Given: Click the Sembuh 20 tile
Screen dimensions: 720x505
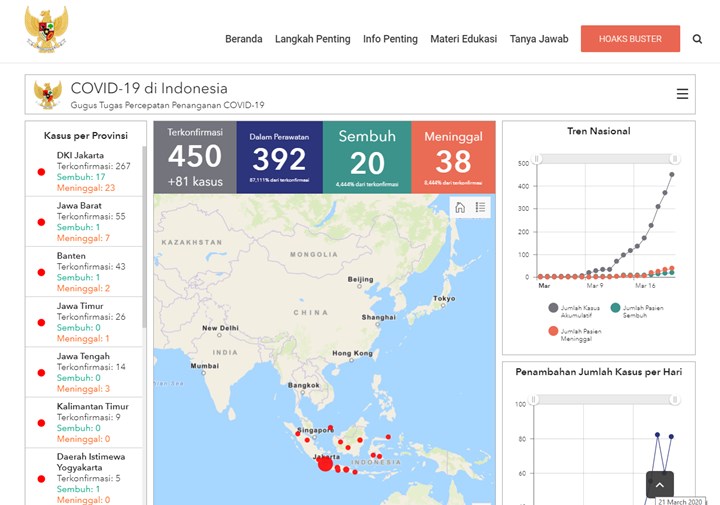Looking at the screenshot, I should 367,157.
